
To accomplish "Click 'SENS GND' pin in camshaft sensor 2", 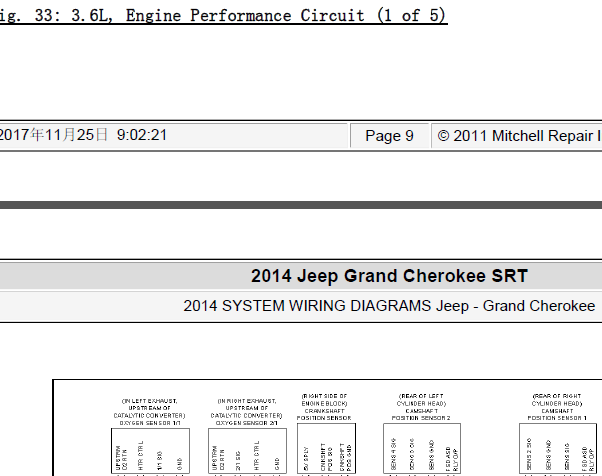I will click(x=432, y=455).
